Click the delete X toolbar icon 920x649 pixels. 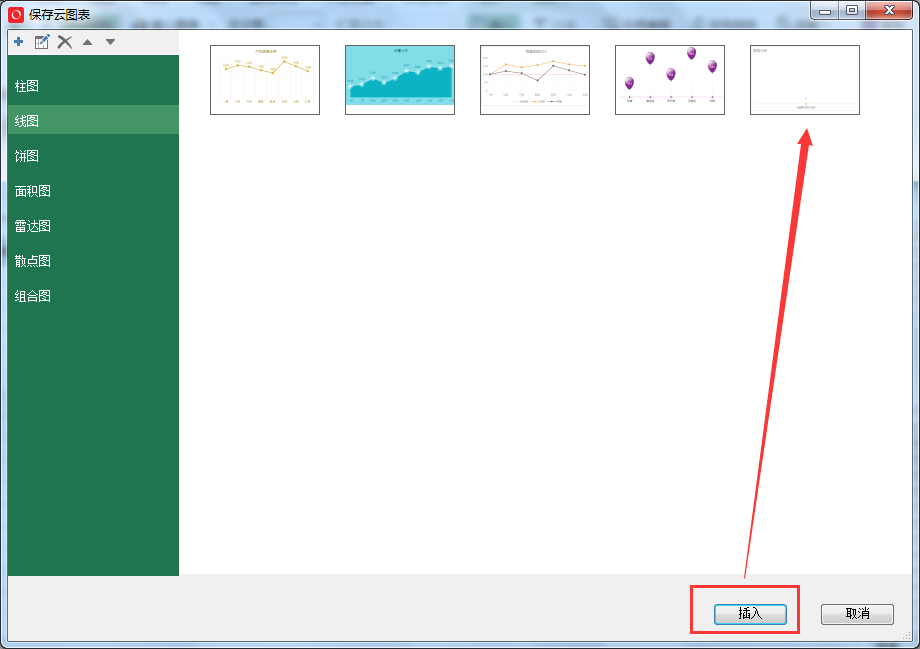[65, 42]
